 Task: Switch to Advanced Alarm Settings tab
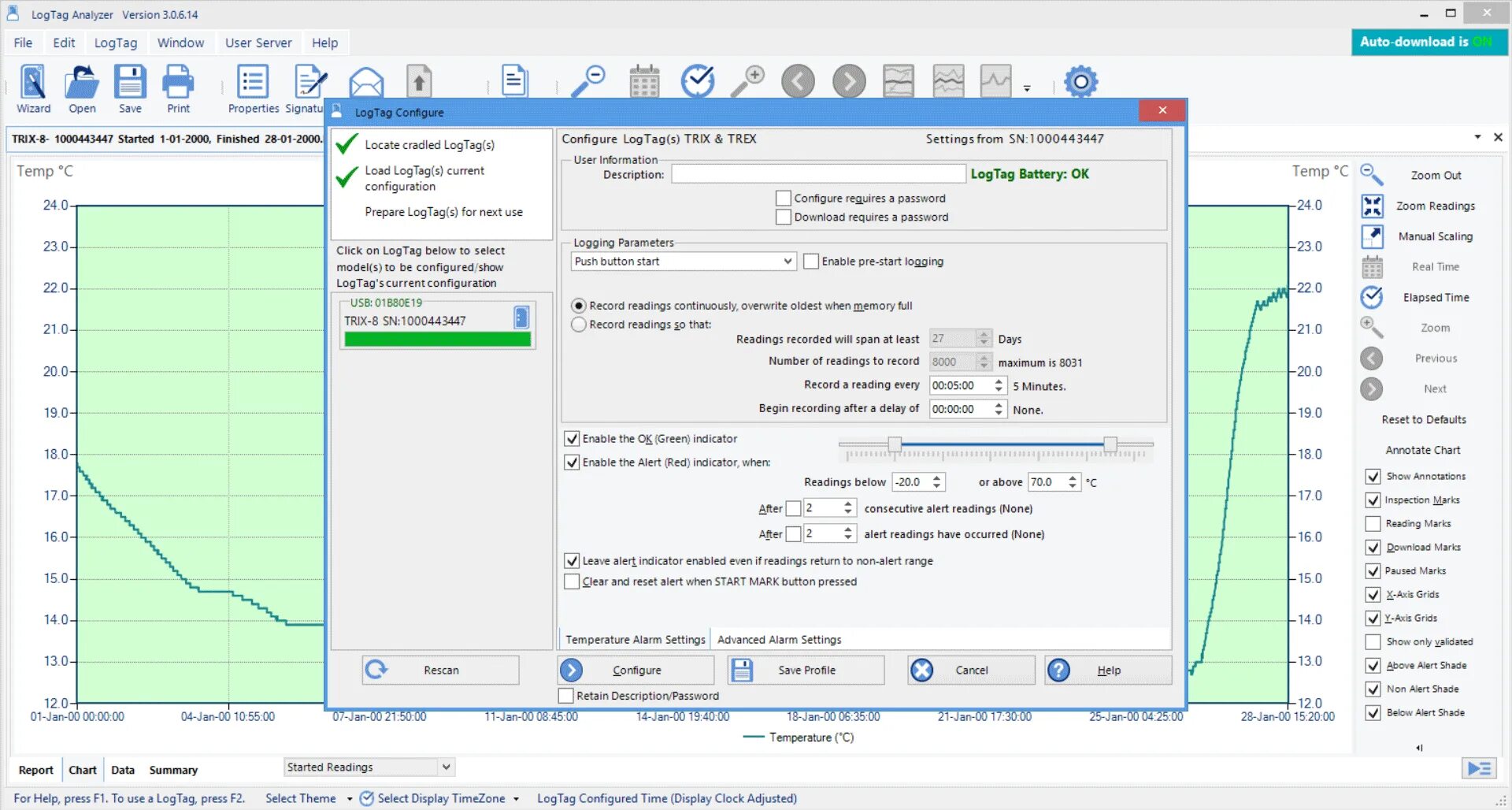779,639
